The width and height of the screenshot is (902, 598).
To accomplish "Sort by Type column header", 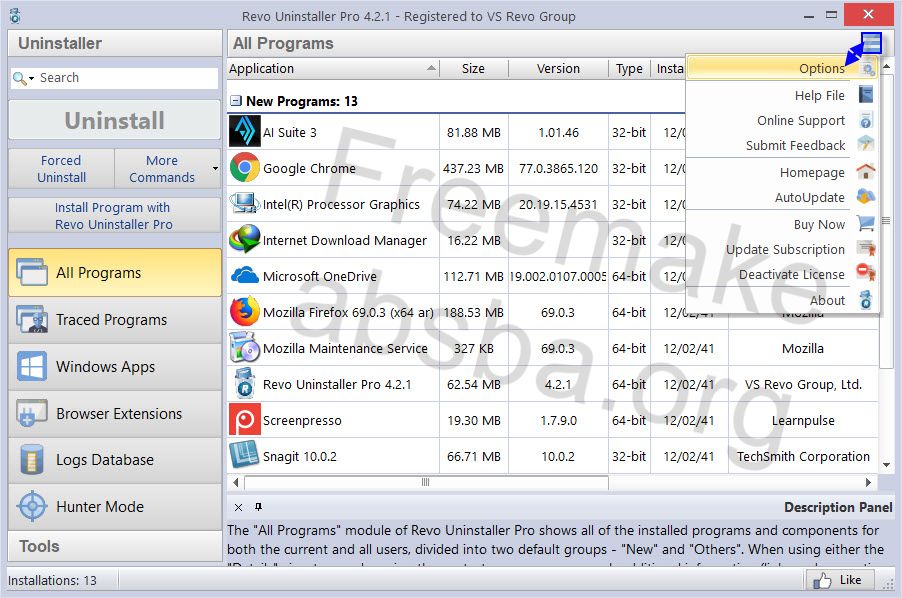I will (x=629, y=68).
